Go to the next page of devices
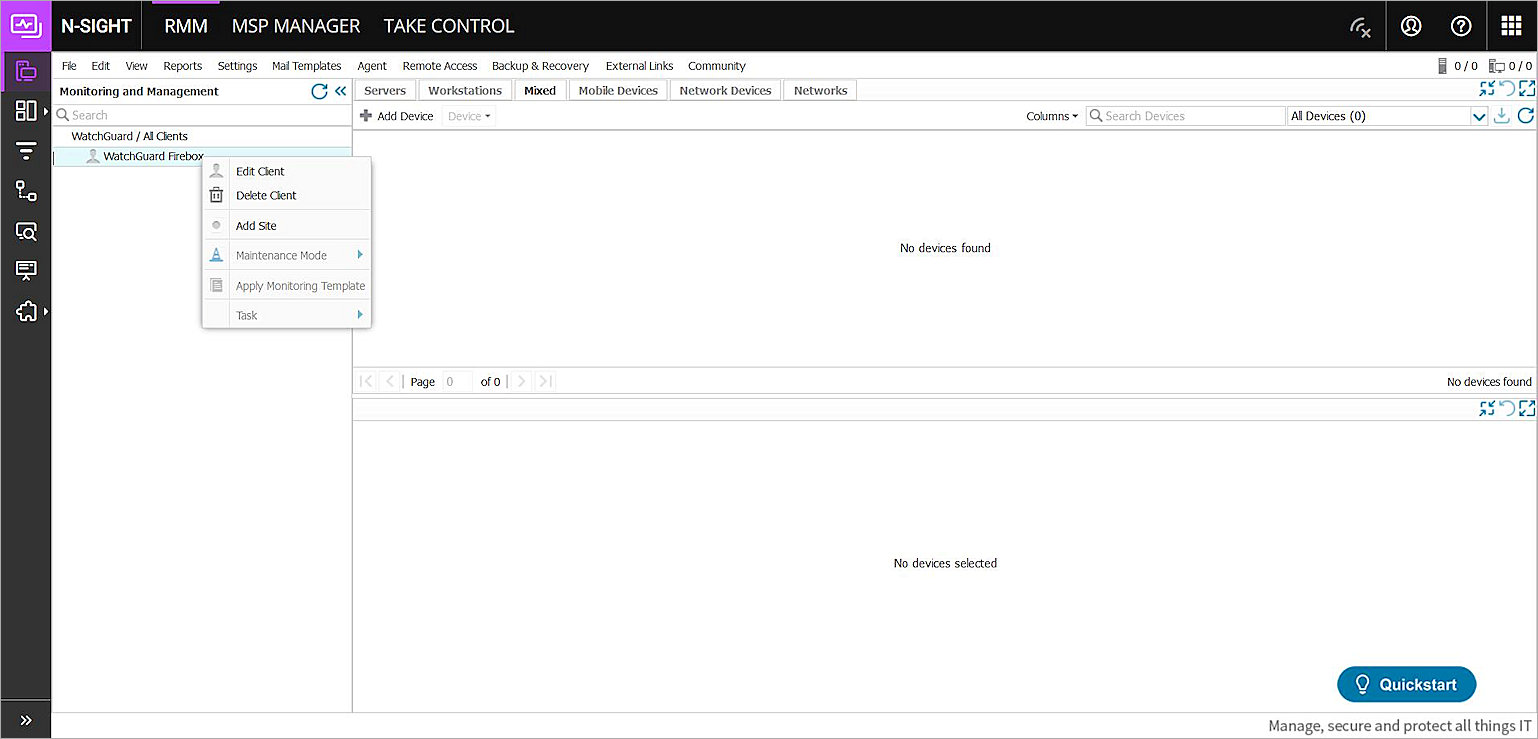The width and height of the screenshot is (1538, 739). pyautogui.click(x=521, y=381)
